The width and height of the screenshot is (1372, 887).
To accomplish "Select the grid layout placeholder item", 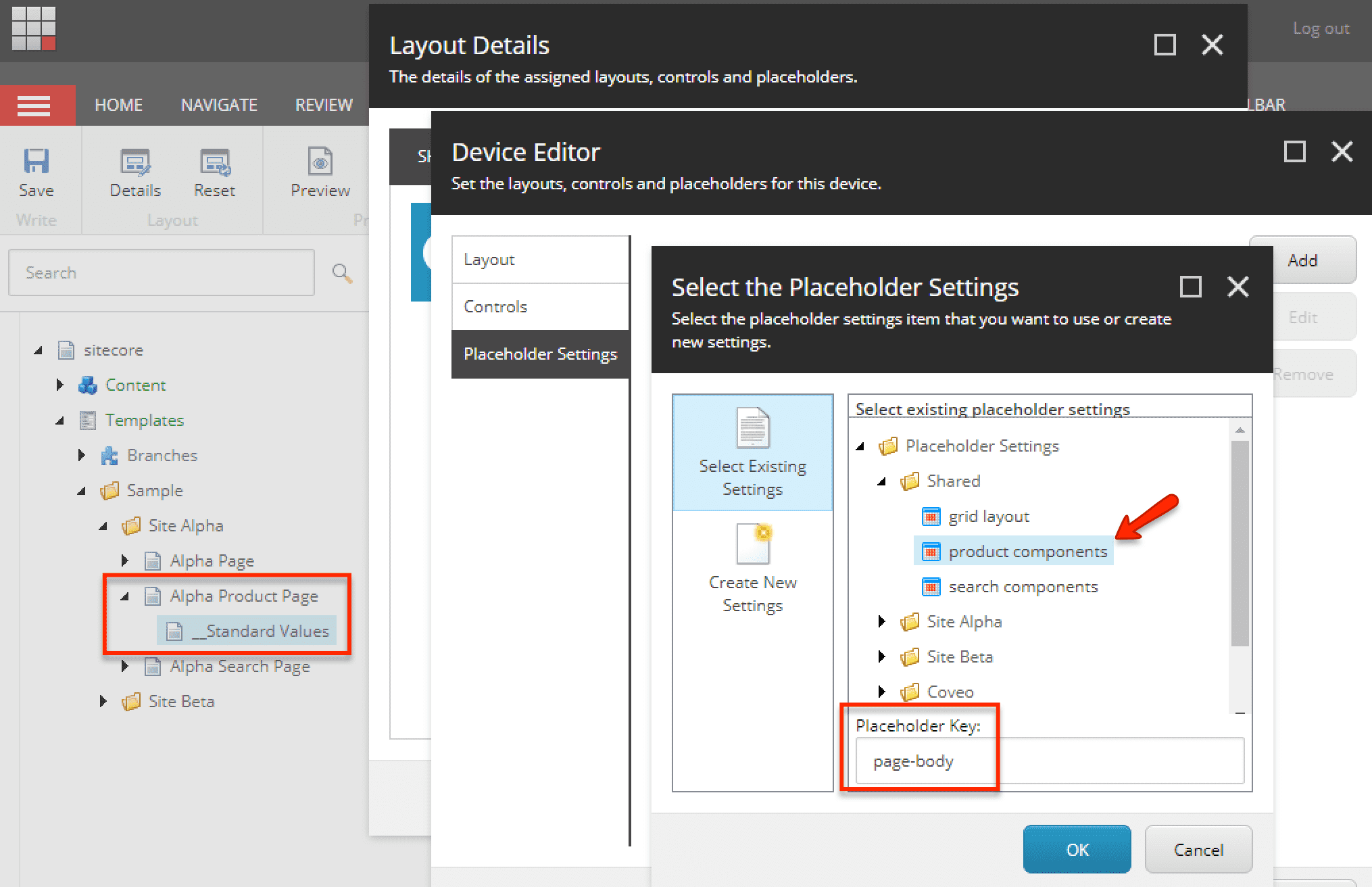I will [975, 517].
